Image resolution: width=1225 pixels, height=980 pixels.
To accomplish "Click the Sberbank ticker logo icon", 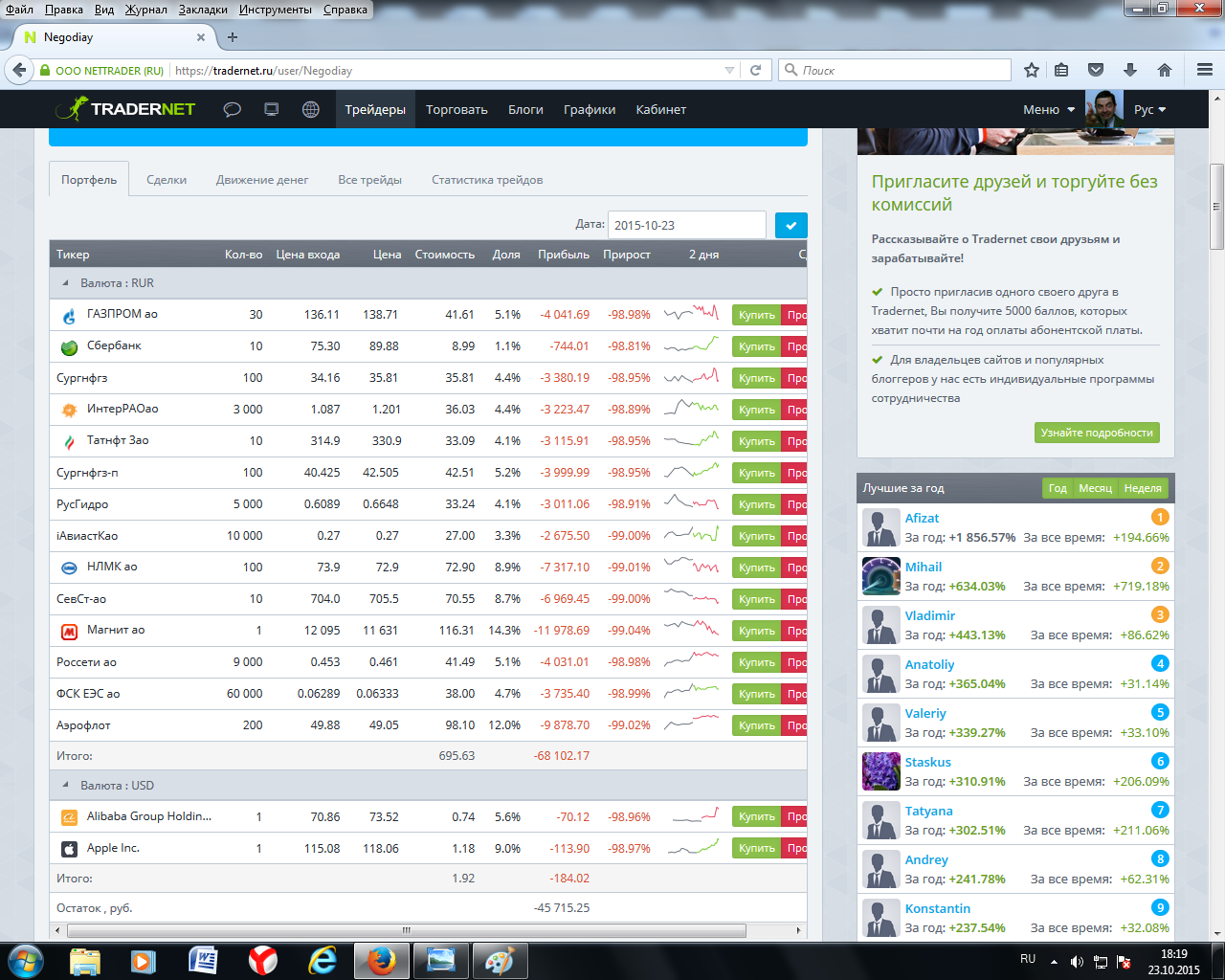I will click(x=69, y=346).
